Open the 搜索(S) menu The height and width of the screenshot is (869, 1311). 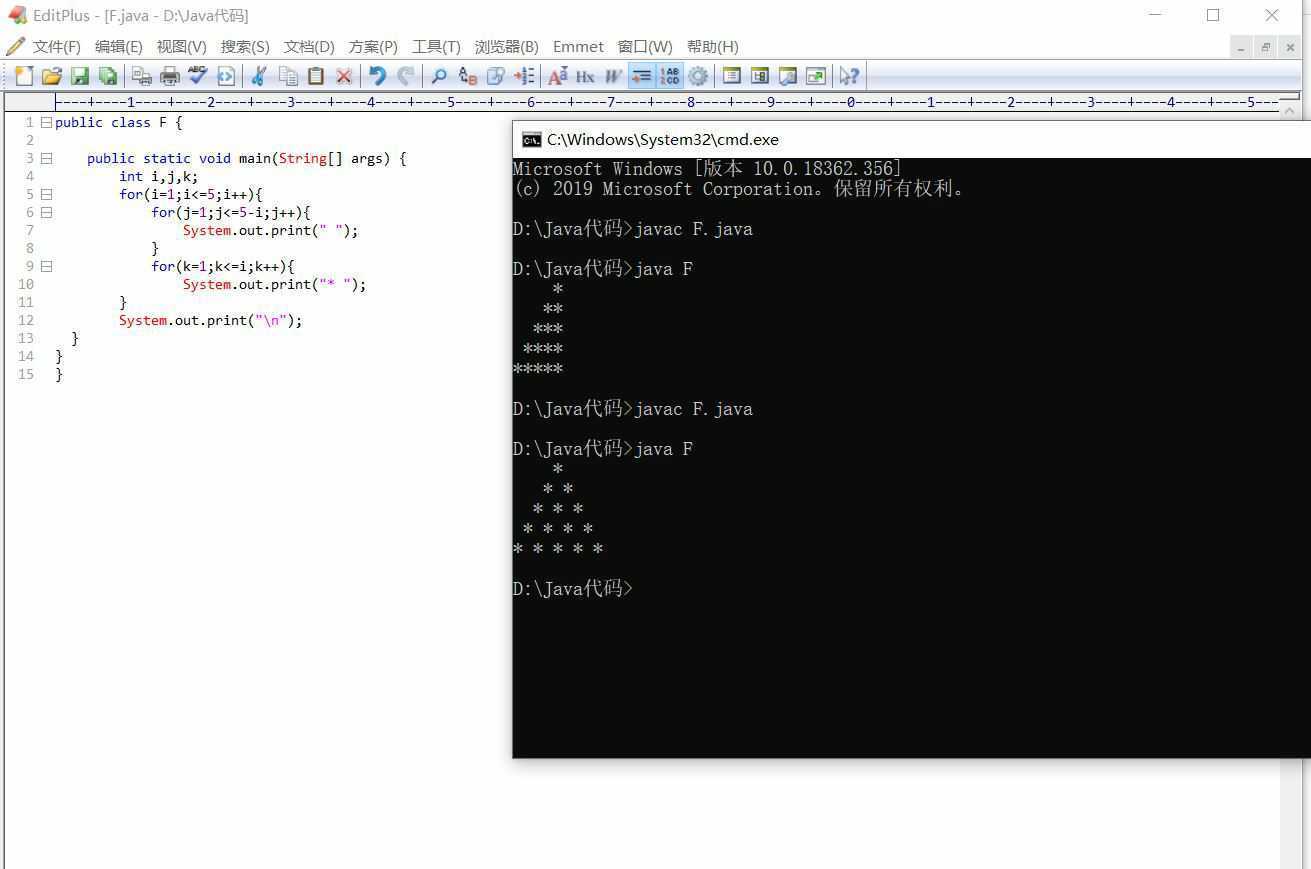coord(245,47)
